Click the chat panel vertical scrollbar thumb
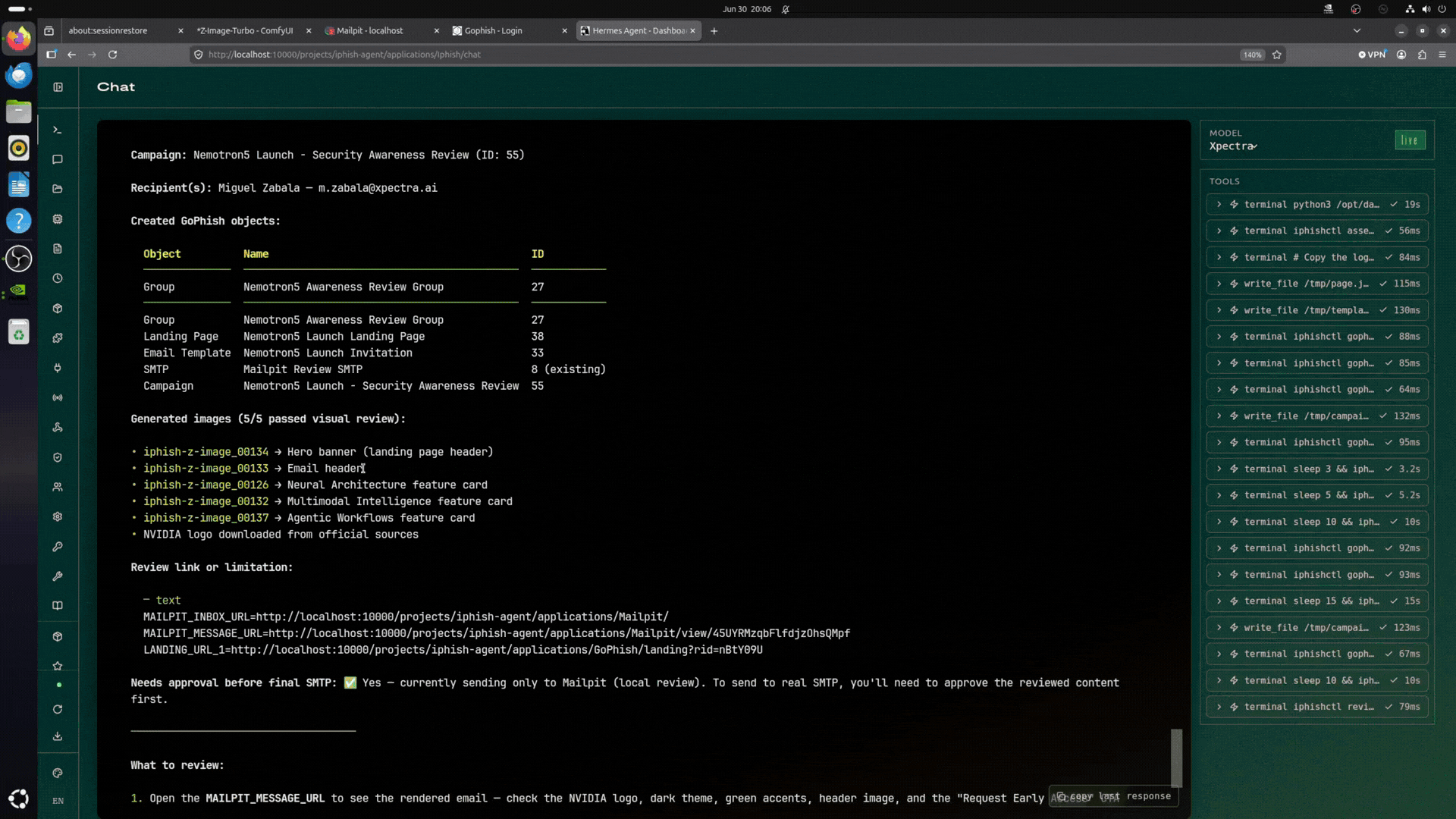 click(x=1176, y=758)
